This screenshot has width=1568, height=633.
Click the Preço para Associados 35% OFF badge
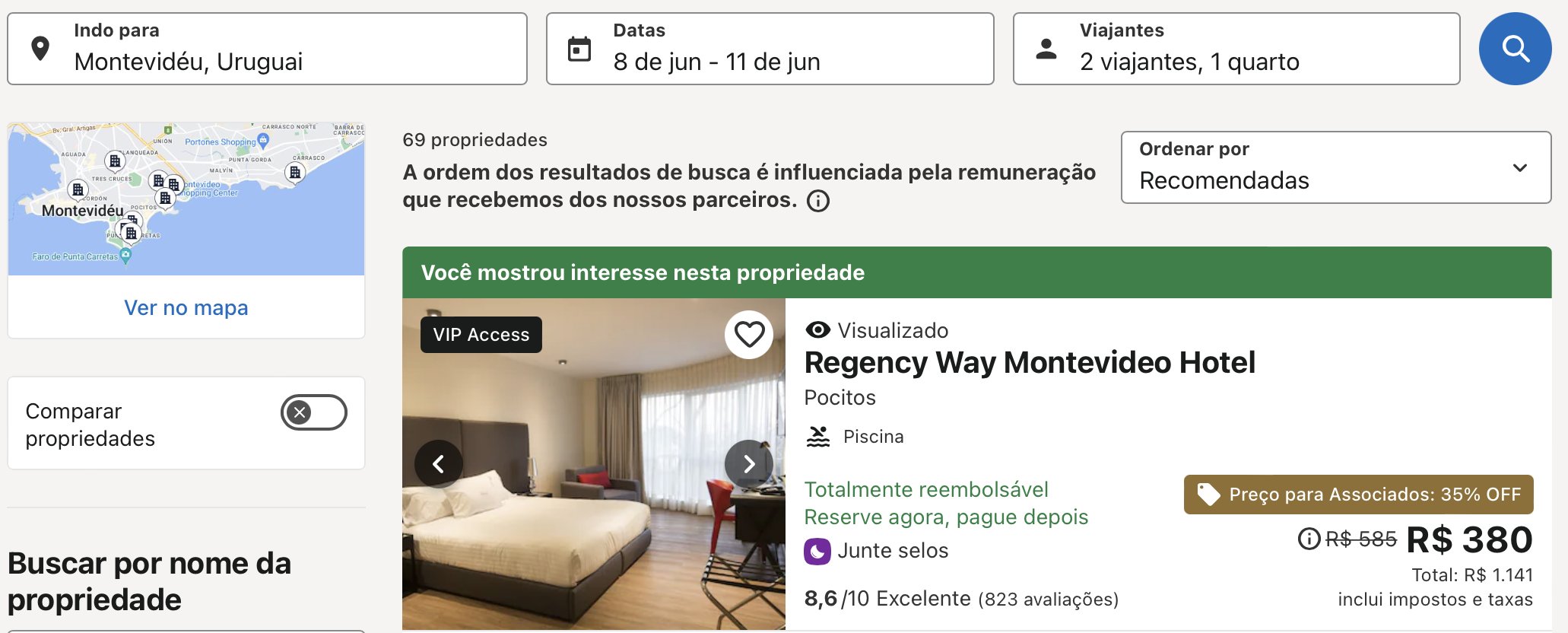pyautogui.click(x=1358, y=495)
